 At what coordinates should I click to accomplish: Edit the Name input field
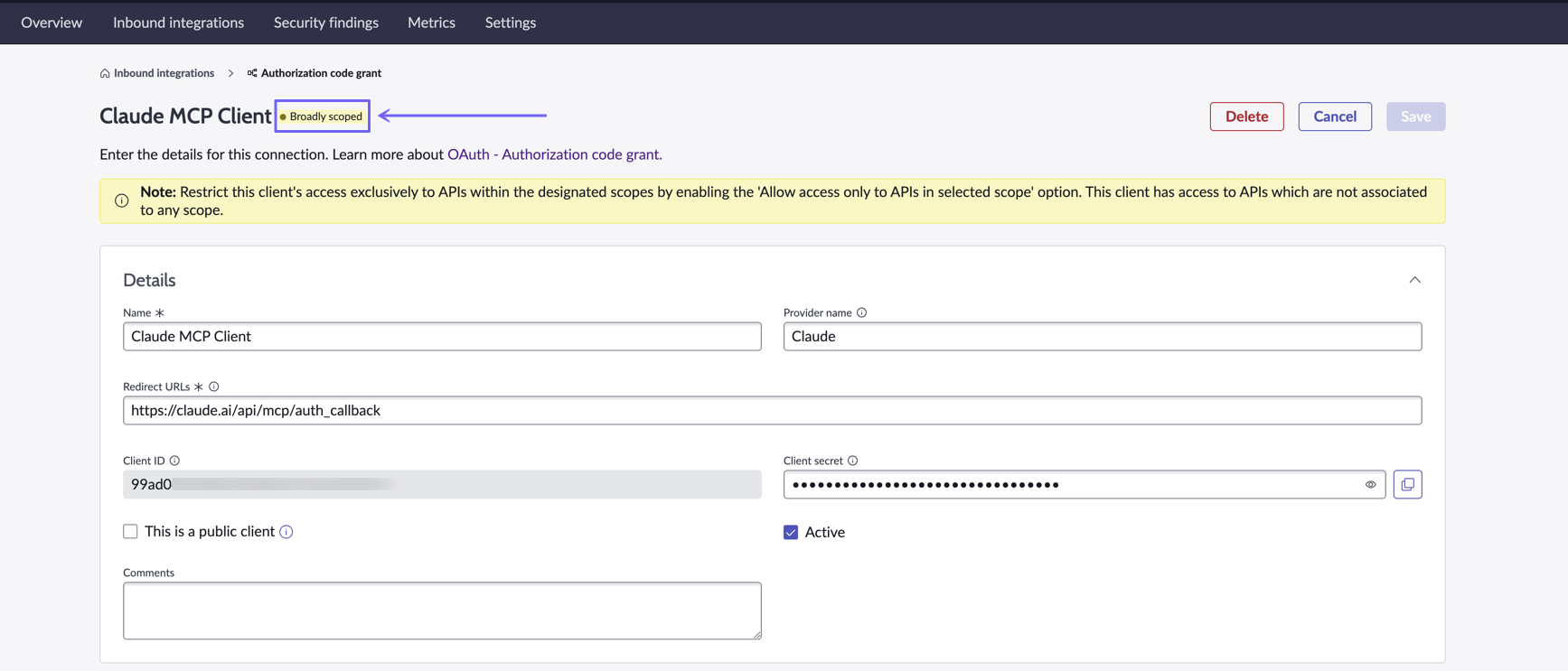(442, 336)
